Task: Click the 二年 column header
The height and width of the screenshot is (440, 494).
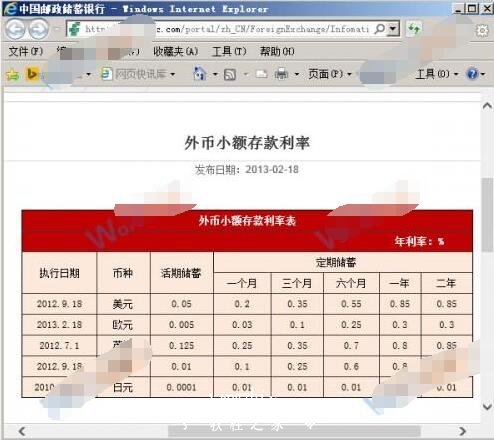Action: [x=446, y=283]
